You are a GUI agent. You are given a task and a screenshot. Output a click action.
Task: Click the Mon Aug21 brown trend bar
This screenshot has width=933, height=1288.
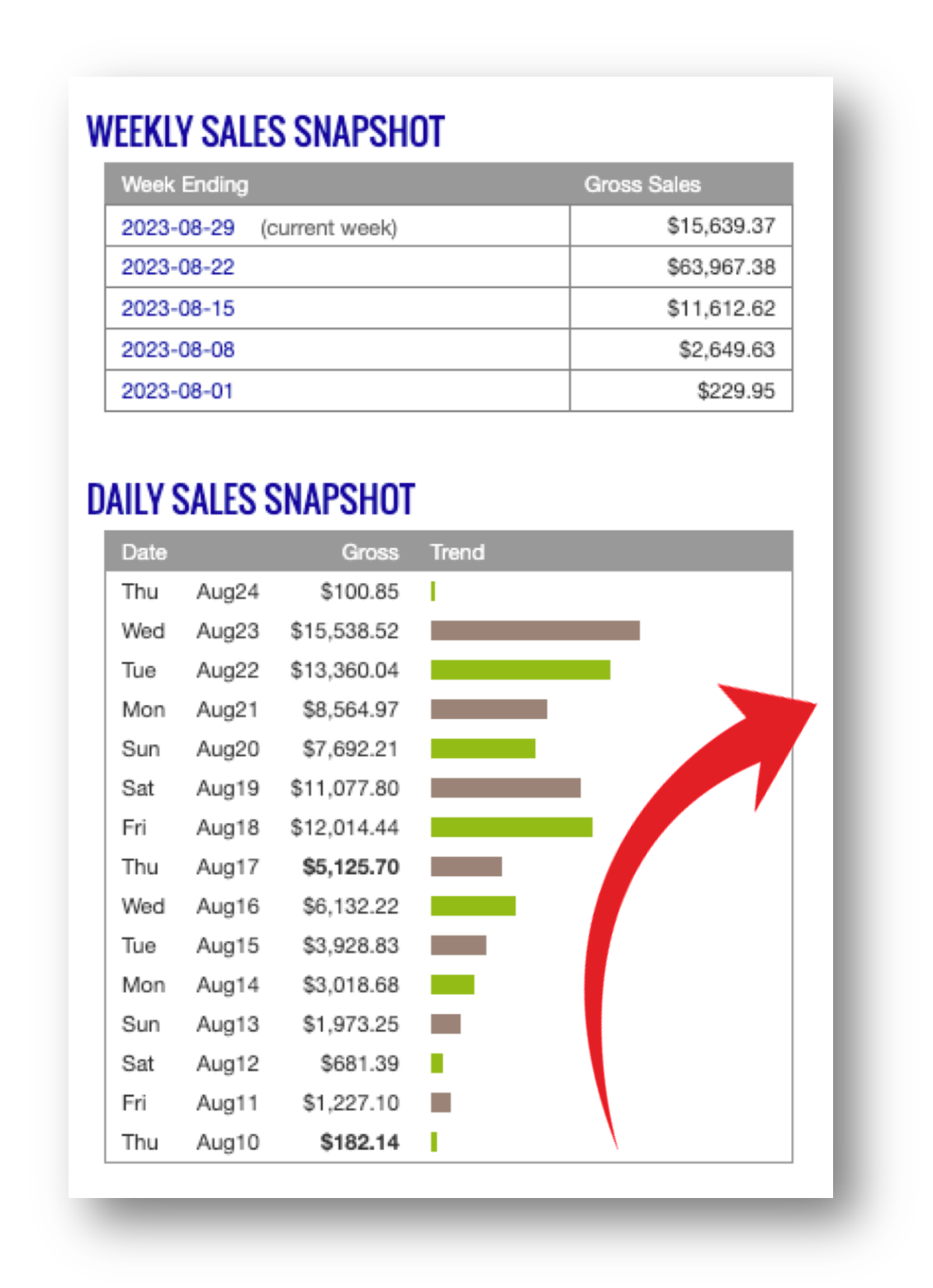point(489,709)
